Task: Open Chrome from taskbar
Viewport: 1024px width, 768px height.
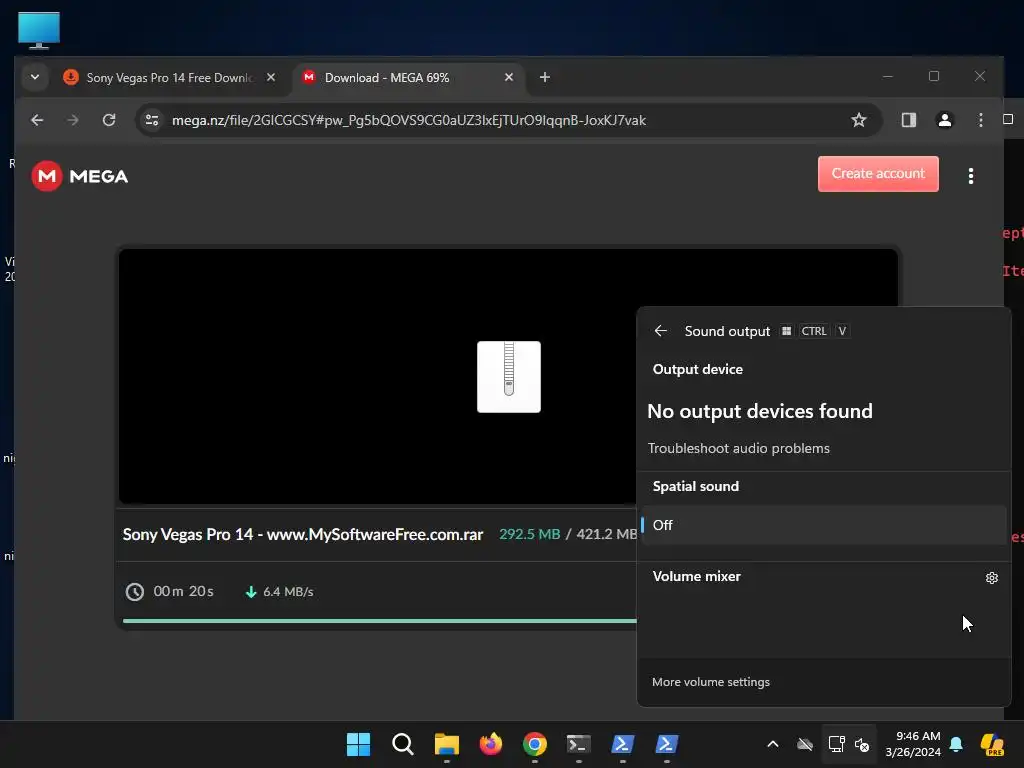Action: pyautogui.click(x=534, y=744)
